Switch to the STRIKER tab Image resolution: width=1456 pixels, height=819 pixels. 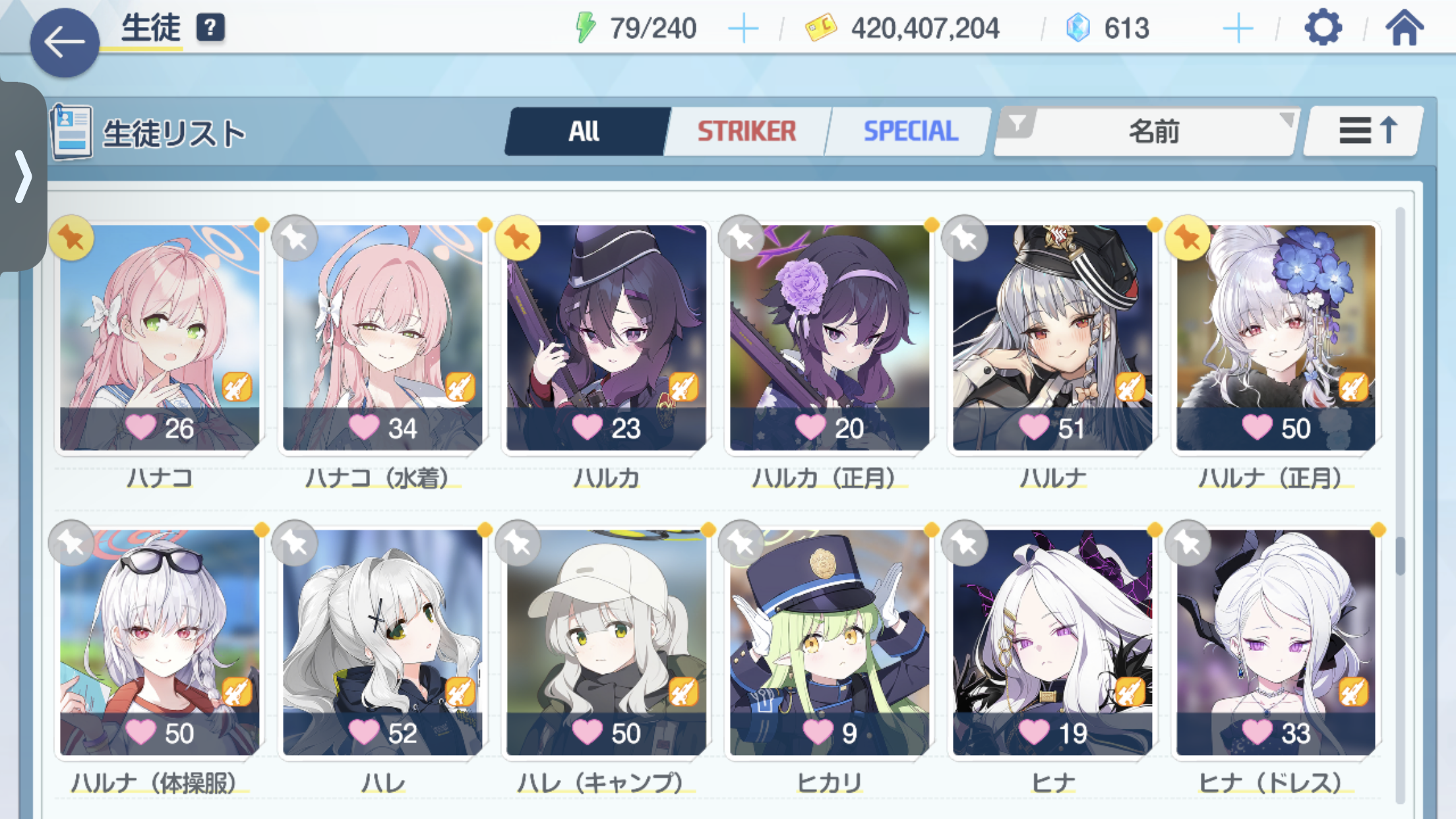coord(746,131)
